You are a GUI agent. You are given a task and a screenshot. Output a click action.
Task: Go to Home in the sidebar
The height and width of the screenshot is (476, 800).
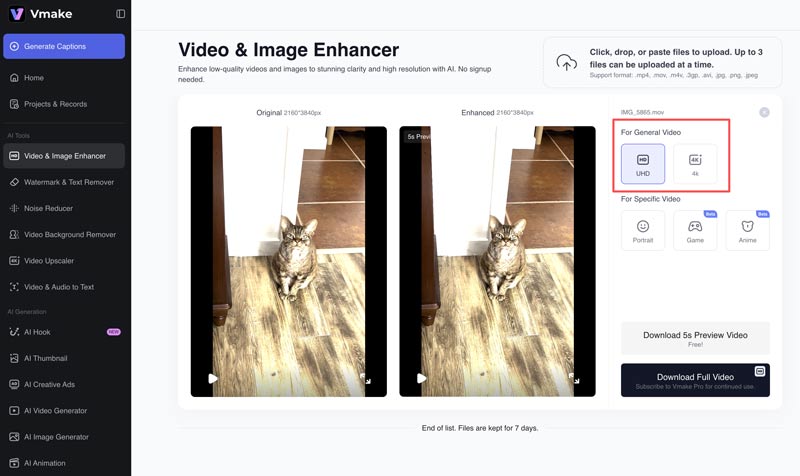pyautogui.click(x=64, y=78)
